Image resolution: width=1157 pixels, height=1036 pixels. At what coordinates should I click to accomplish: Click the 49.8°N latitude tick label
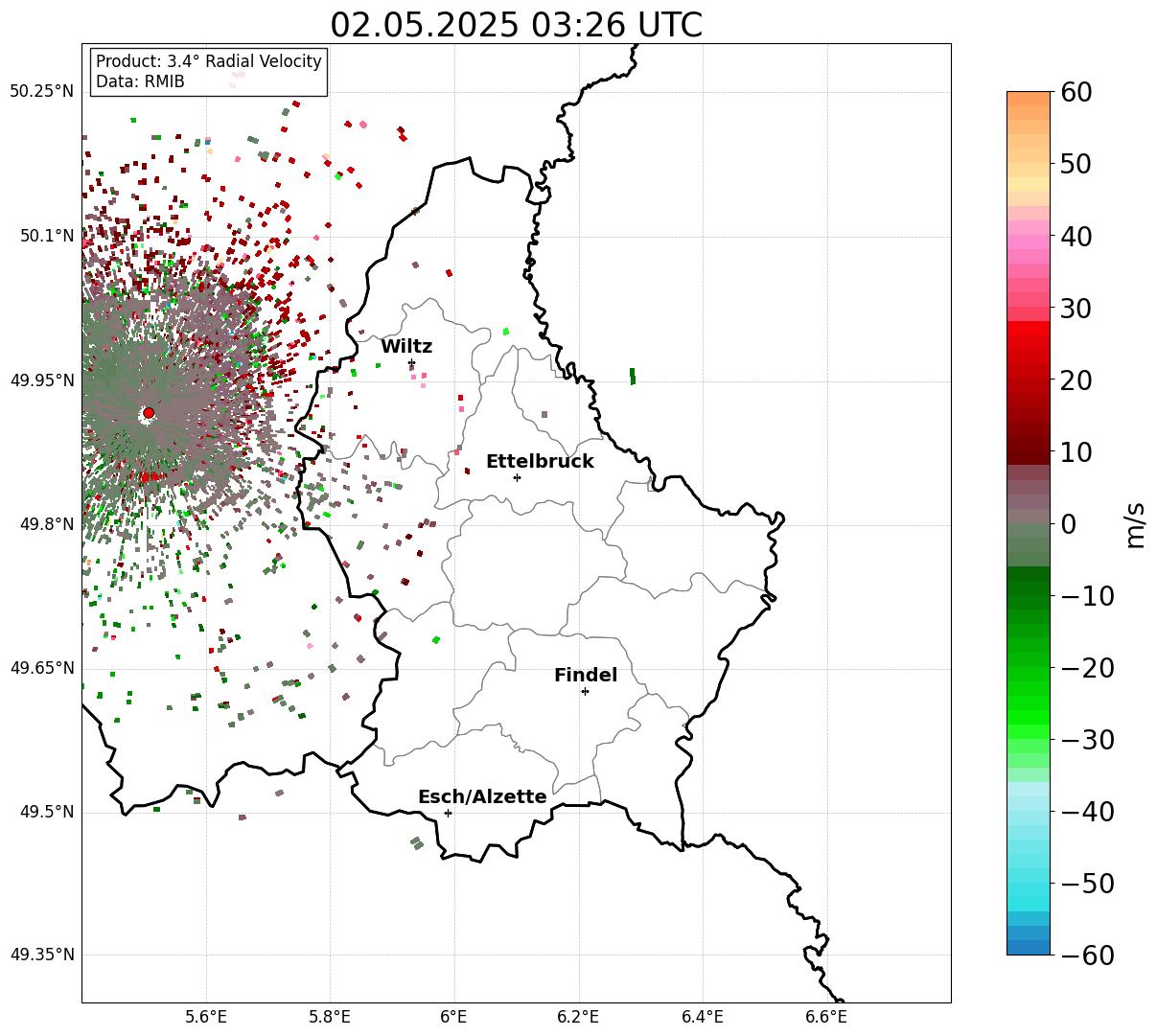tap(46, 524)
